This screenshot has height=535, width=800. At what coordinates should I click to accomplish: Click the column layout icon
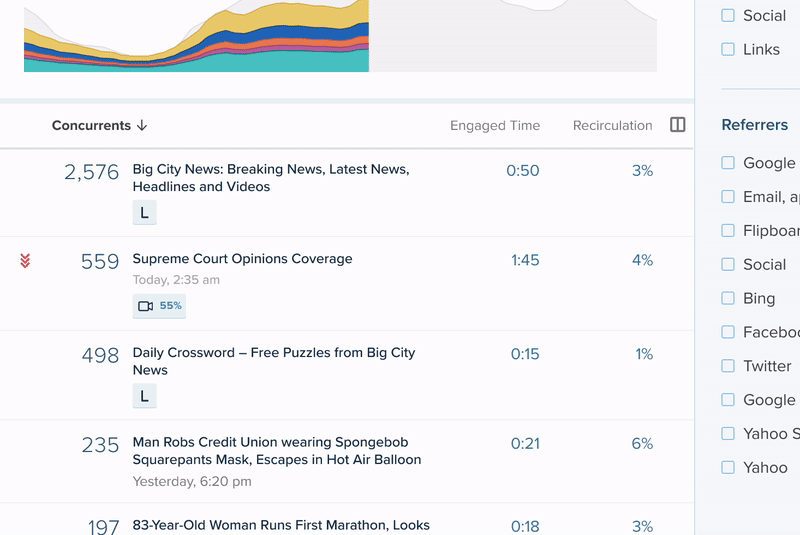click(677, 125)
